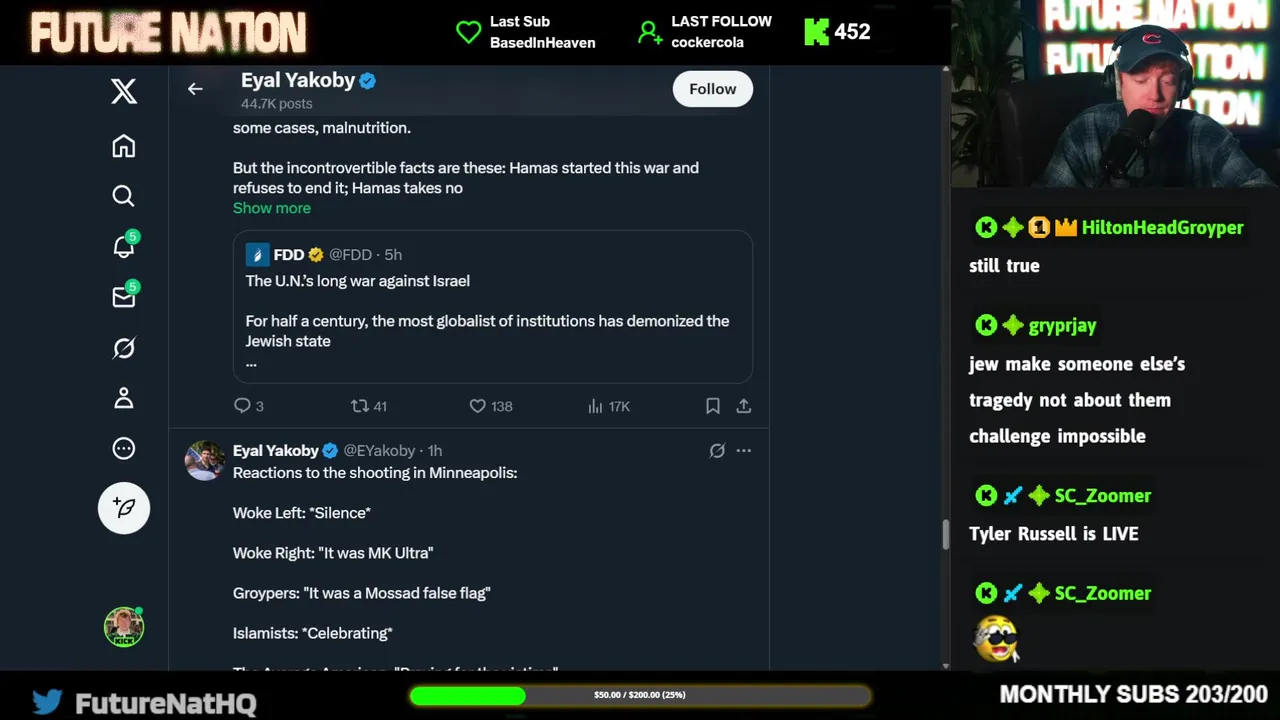
Task: Click the Last Follow person icon
Action: point(650,32)
